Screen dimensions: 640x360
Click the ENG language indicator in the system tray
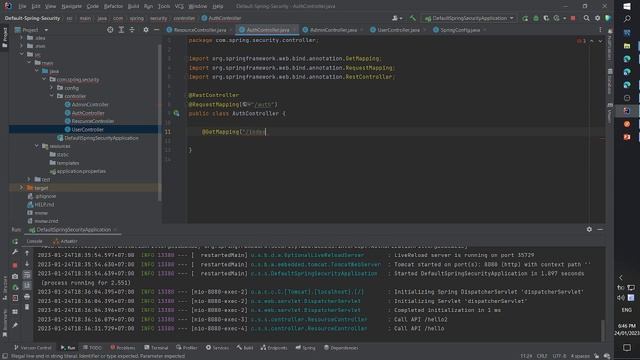(627, 310)
